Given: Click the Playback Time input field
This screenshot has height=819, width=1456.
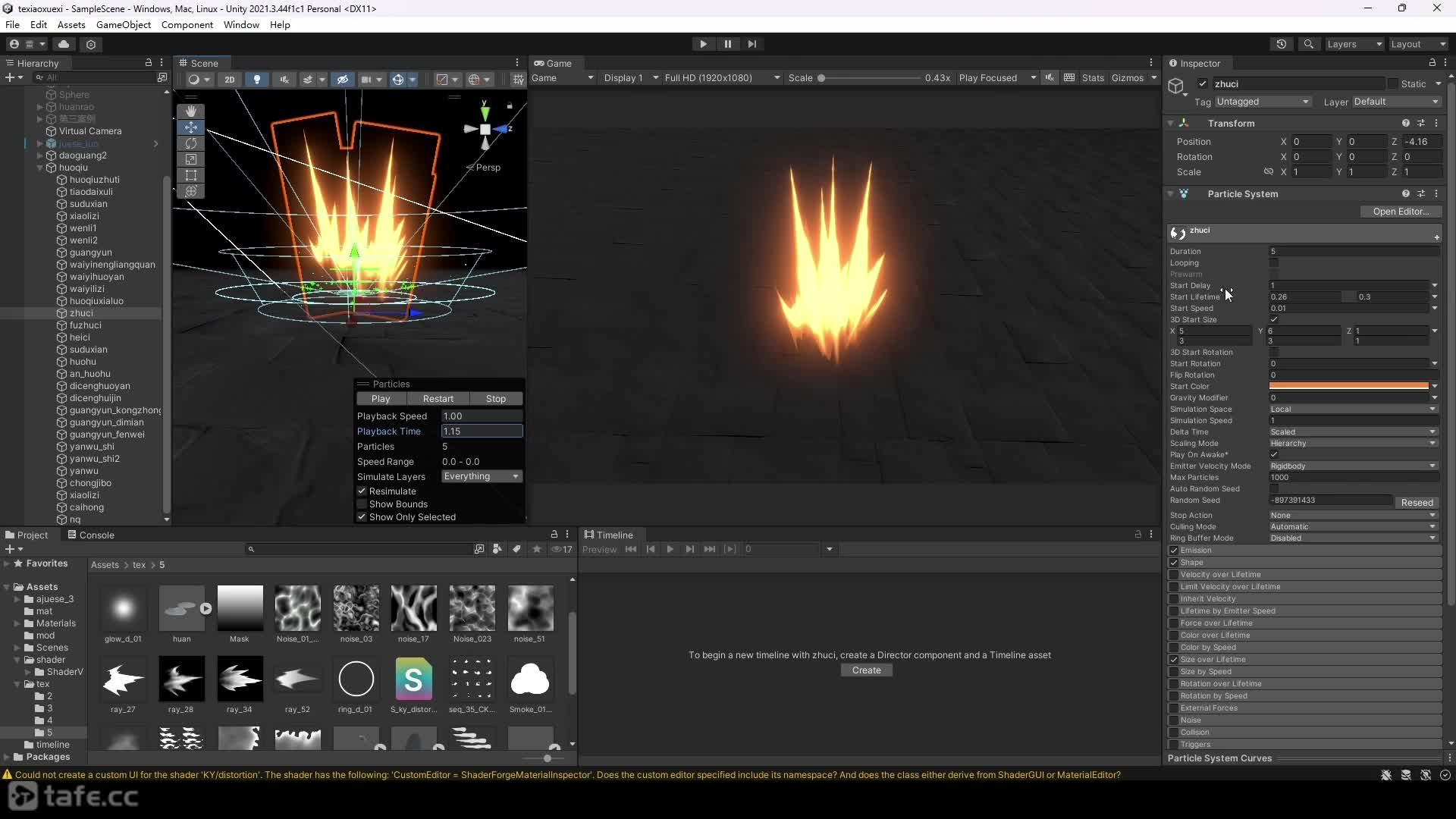Looking at the screenshot, I should click(482, 431).
